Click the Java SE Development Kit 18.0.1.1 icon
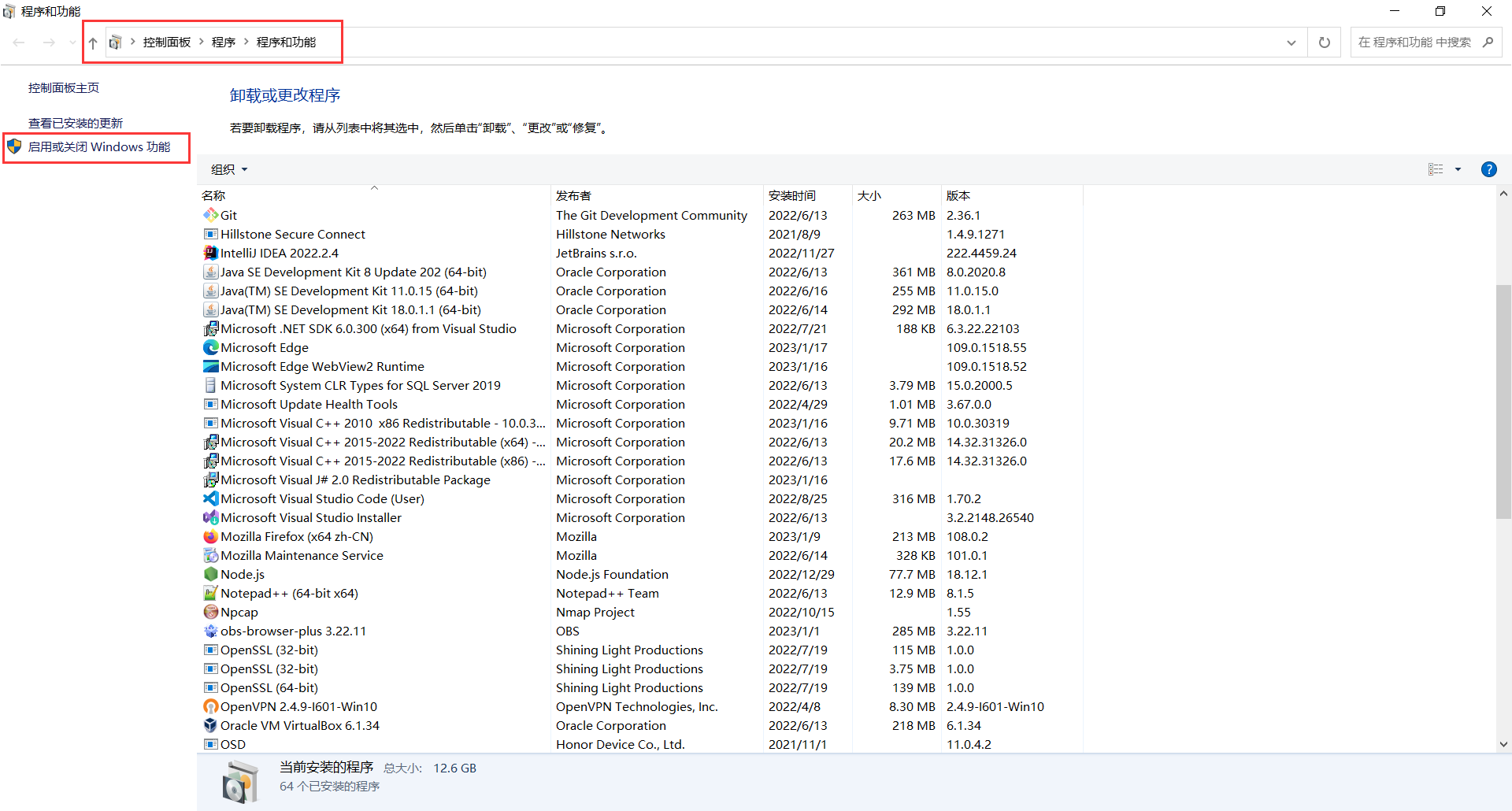Screen dimensions: 1512x811 (210, 309)
